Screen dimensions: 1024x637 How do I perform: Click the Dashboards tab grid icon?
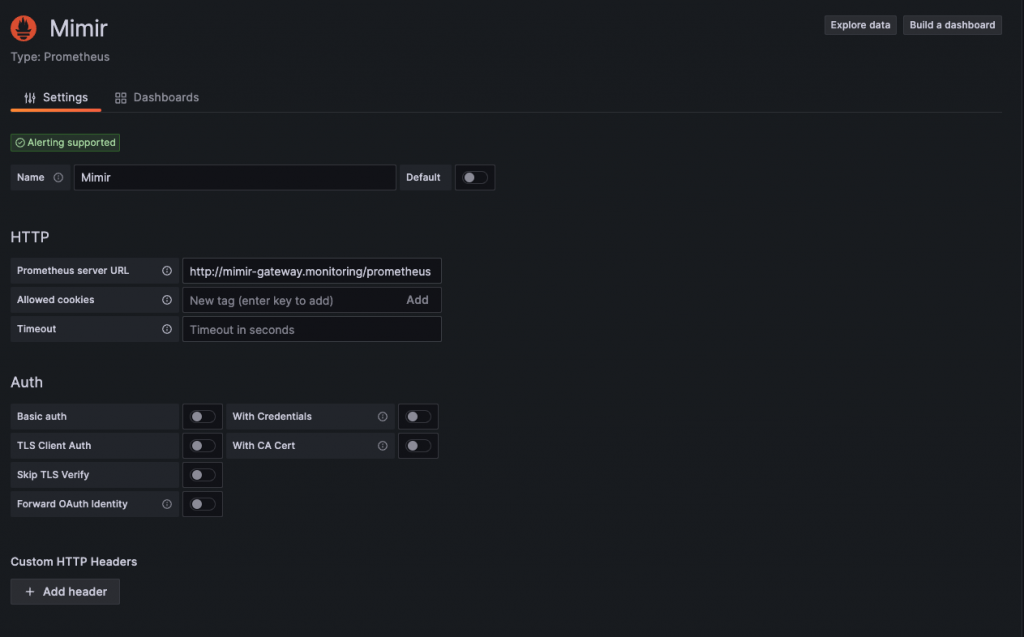[121, 98]
